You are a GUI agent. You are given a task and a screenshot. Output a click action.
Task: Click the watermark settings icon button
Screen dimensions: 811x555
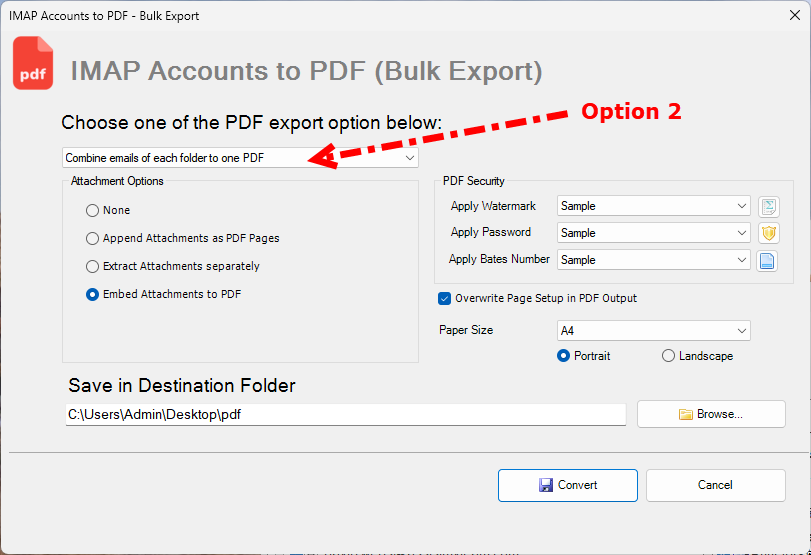tap(768, 207)
